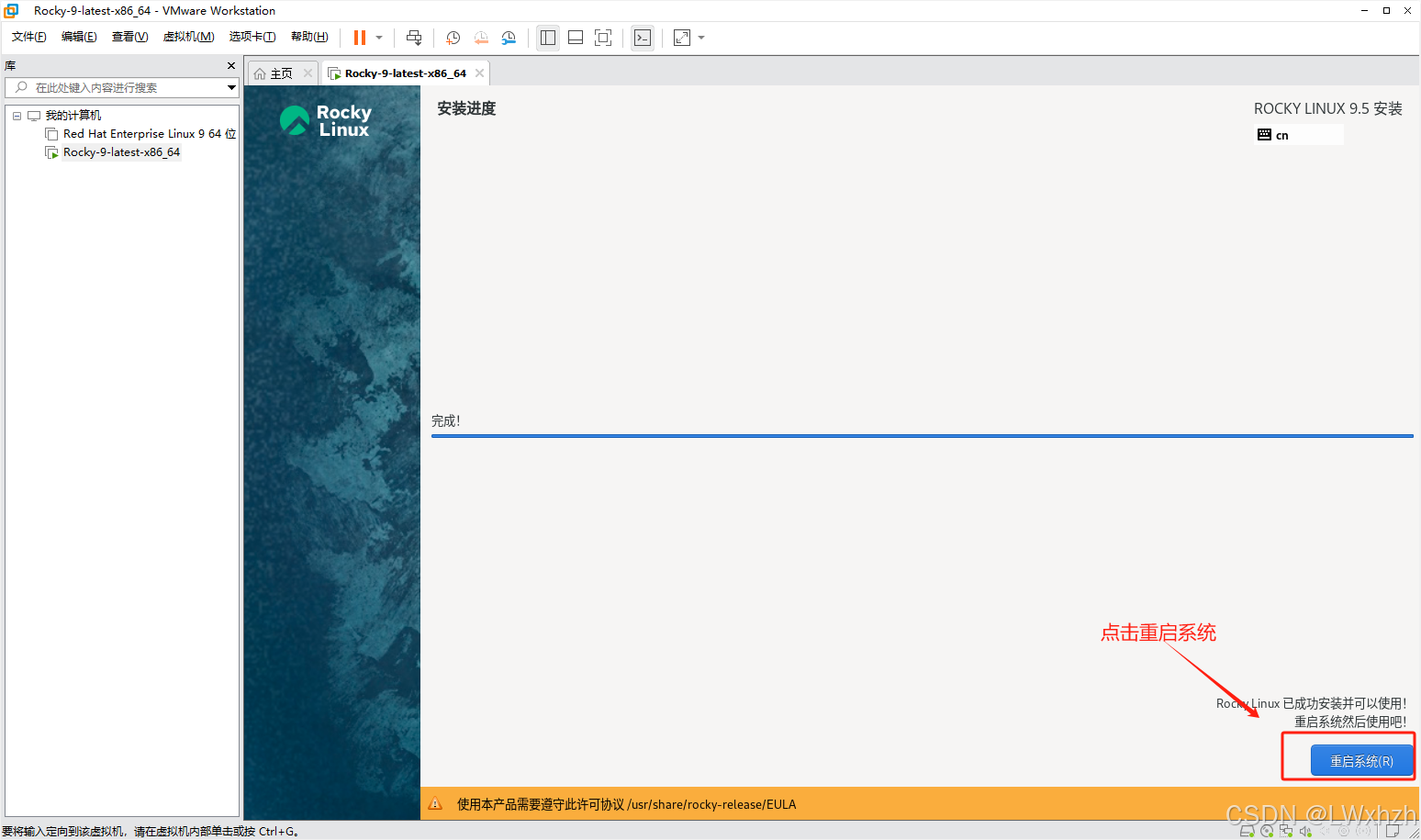
Task: Close the library panel
Action: 231,66
